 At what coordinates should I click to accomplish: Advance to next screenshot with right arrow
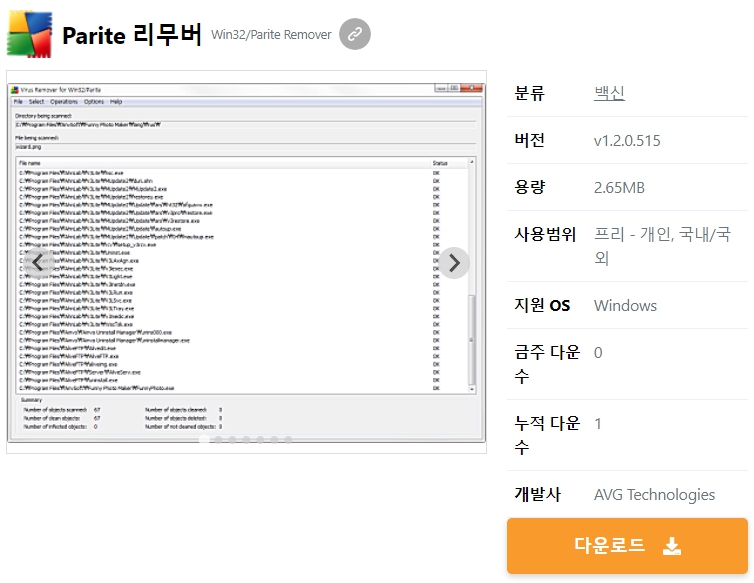454,263
